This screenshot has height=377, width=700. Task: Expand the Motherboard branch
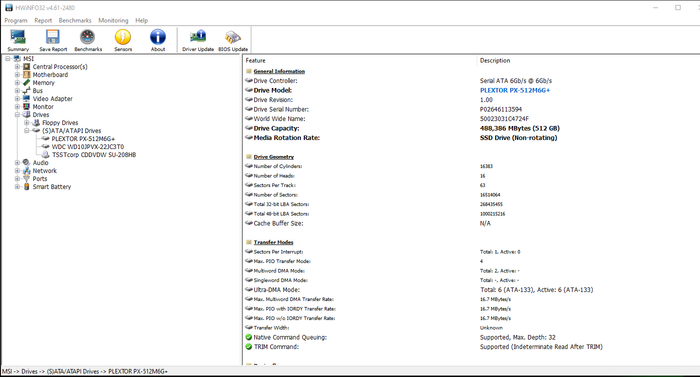(x=17, y=75)
